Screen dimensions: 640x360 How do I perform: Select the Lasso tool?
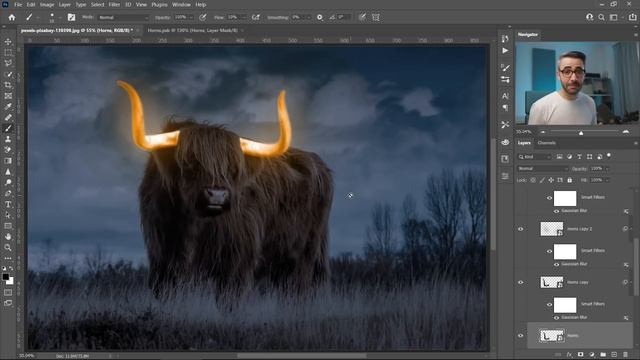(x=8, y=63)
